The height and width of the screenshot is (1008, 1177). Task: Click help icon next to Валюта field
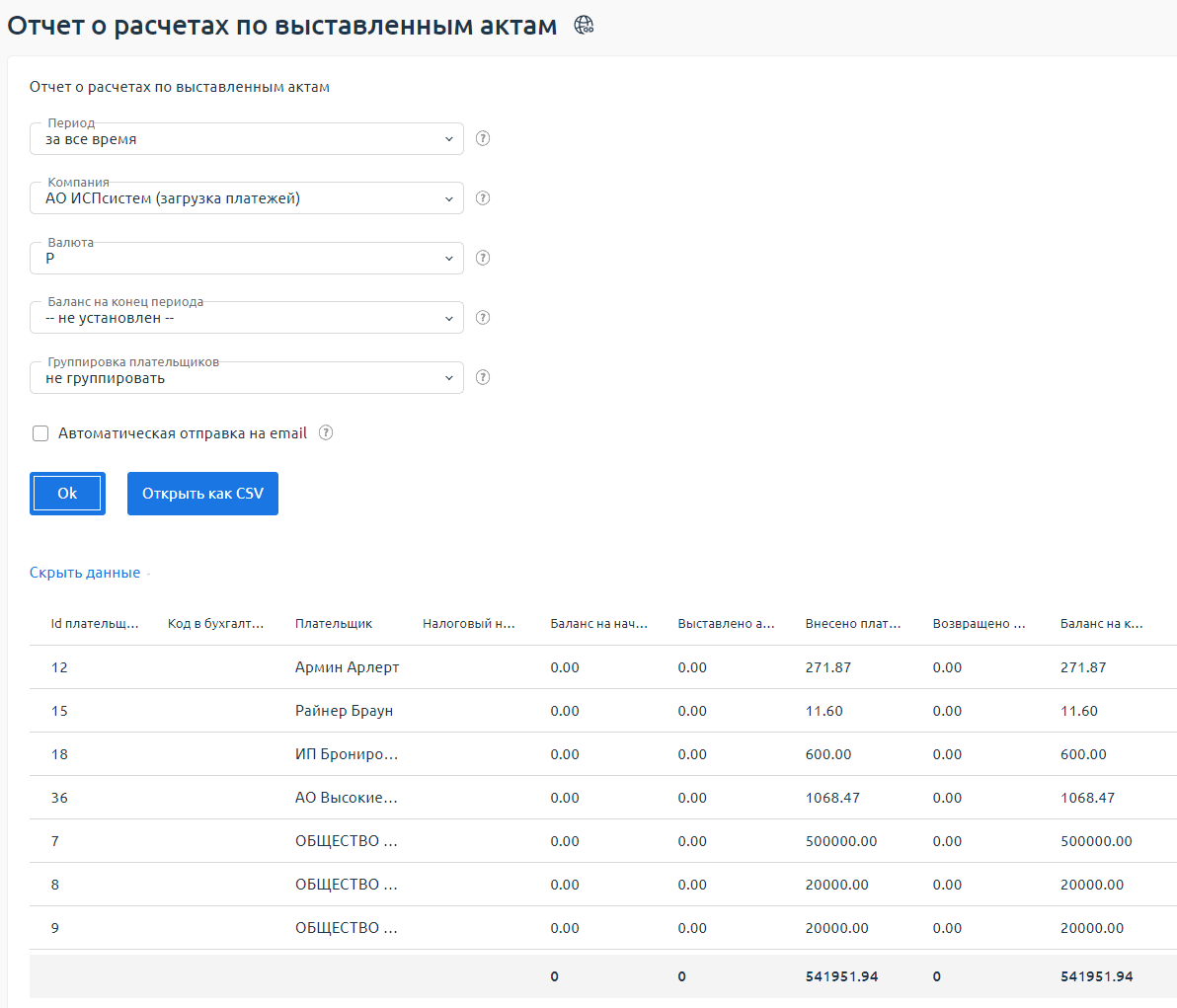point(483,258)
